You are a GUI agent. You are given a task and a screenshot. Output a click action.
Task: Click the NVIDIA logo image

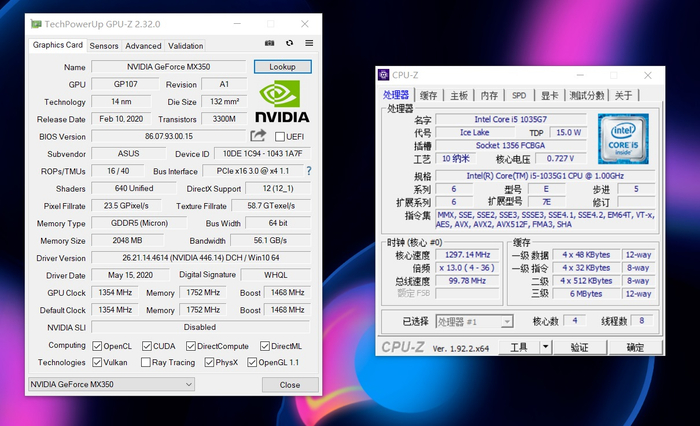pos(284,101)
